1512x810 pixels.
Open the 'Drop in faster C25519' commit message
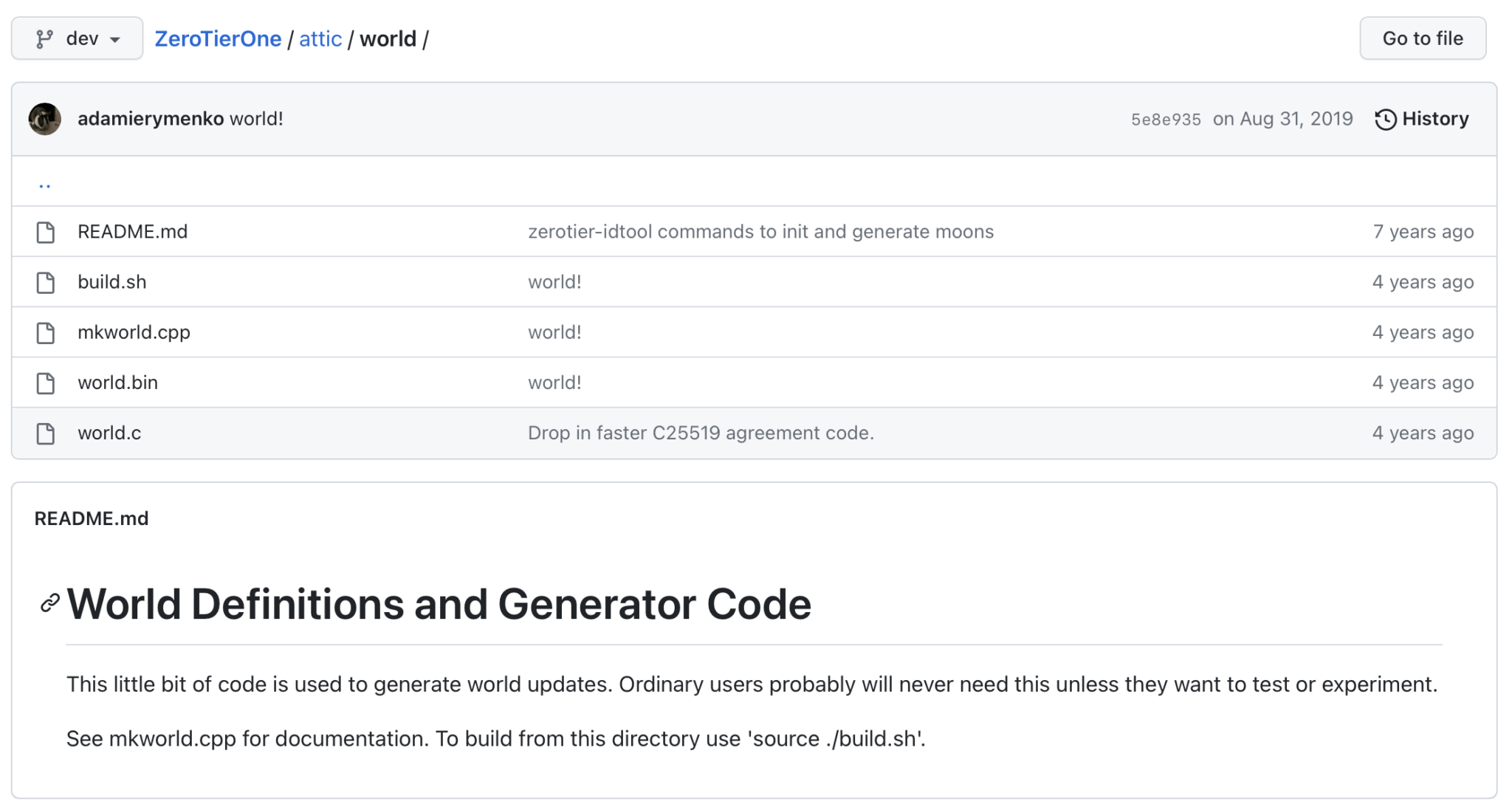point(700,433)
